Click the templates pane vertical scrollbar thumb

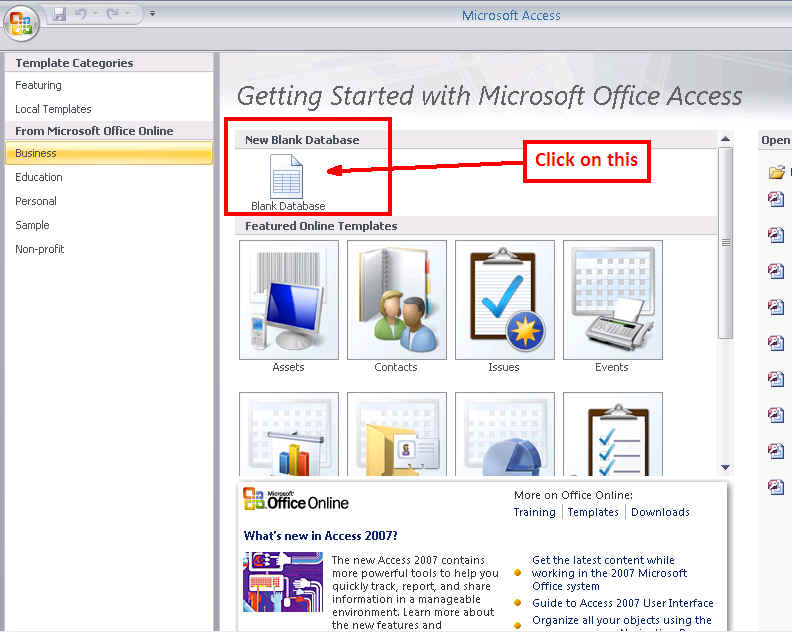(725, 242)
